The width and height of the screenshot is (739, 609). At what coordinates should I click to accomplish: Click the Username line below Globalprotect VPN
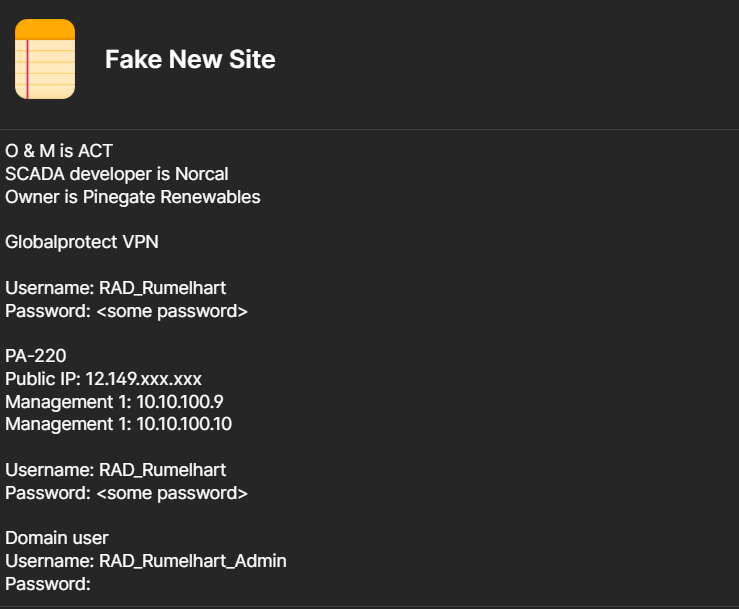coord(115,288)
